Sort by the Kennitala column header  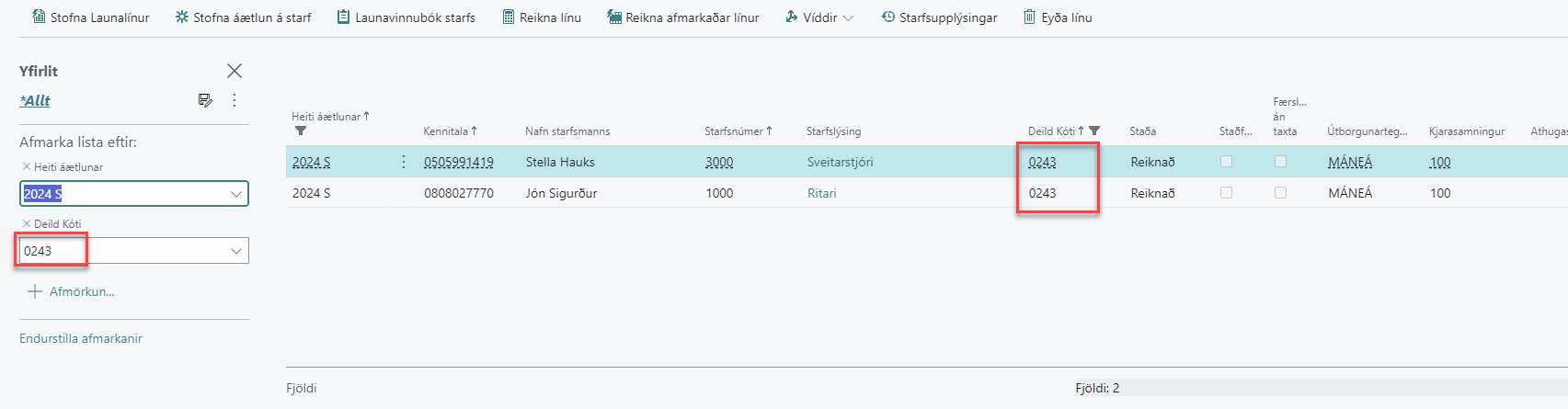click(x=450, y=131)
